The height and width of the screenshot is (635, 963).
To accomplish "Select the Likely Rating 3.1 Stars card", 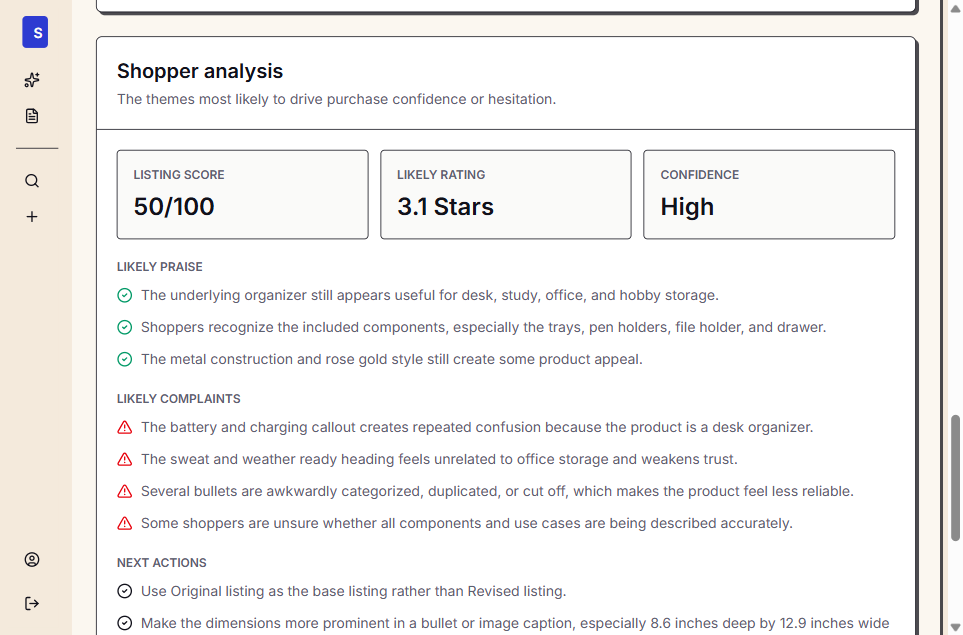I will click(x=506, y=195).
